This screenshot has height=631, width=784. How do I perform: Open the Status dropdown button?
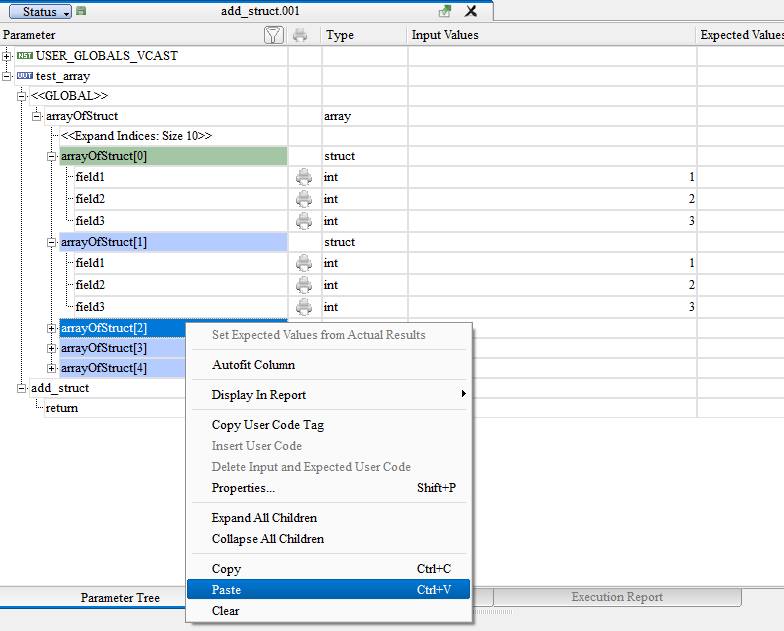[40, 11]
